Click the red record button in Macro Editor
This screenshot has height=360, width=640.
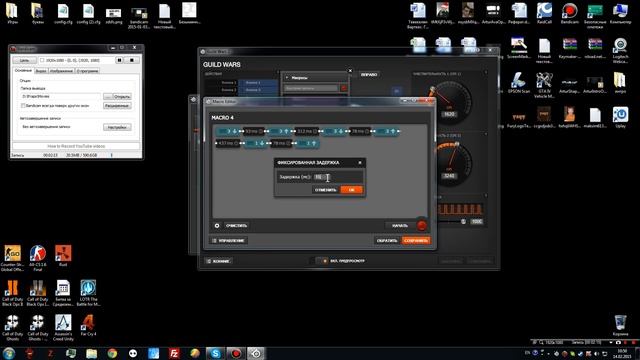(x=422, y=225)
